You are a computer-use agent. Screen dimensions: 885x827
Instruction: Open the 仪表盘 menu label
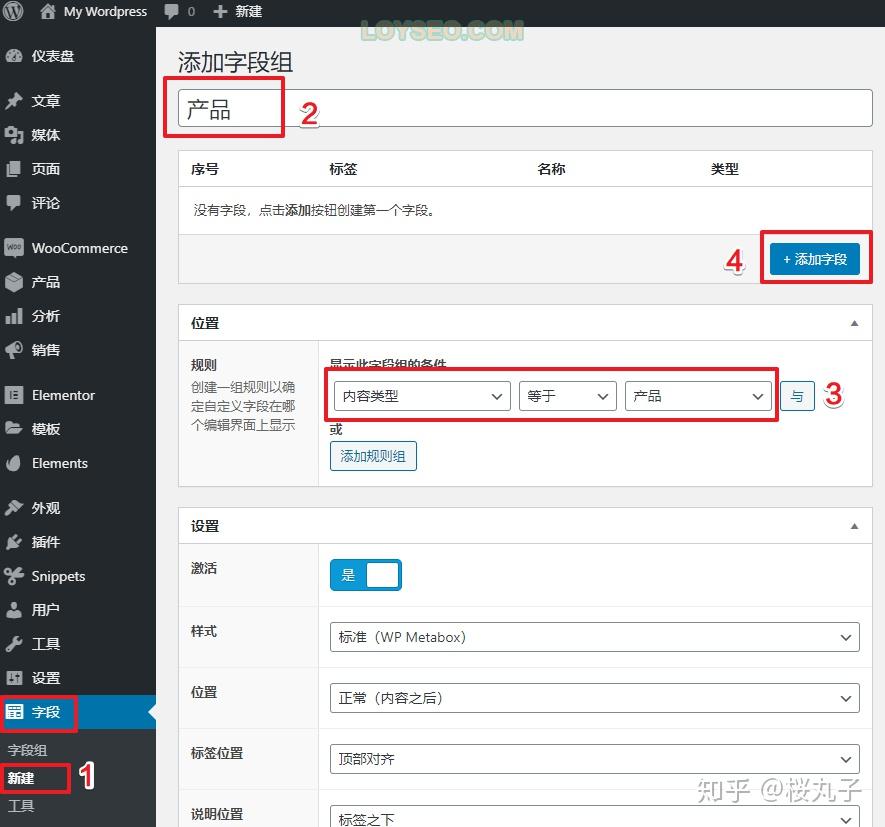coord(53,56)
